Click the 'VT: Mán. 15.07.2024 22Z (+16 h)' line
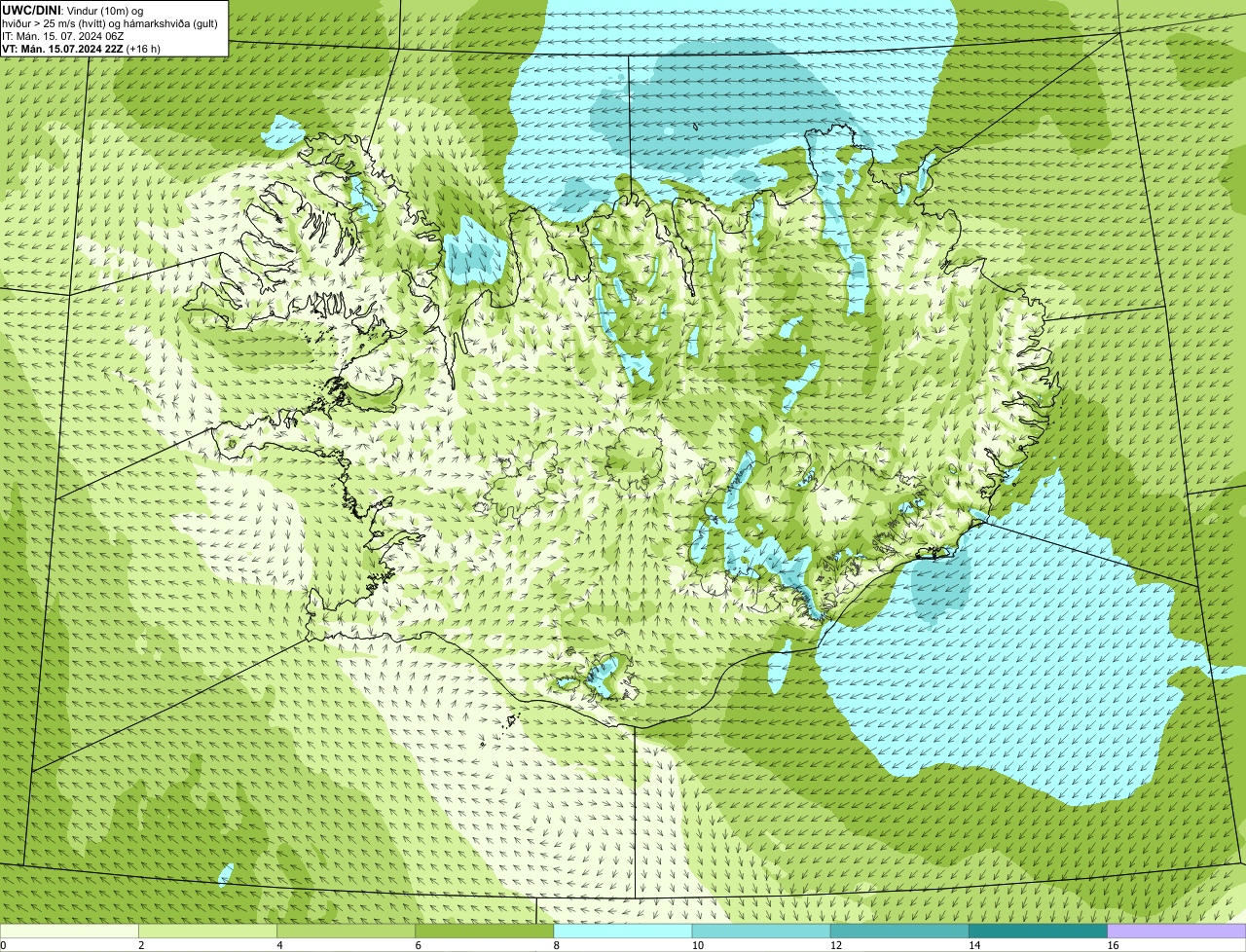This screenshot has height=952, width=1246. [82, 48]
